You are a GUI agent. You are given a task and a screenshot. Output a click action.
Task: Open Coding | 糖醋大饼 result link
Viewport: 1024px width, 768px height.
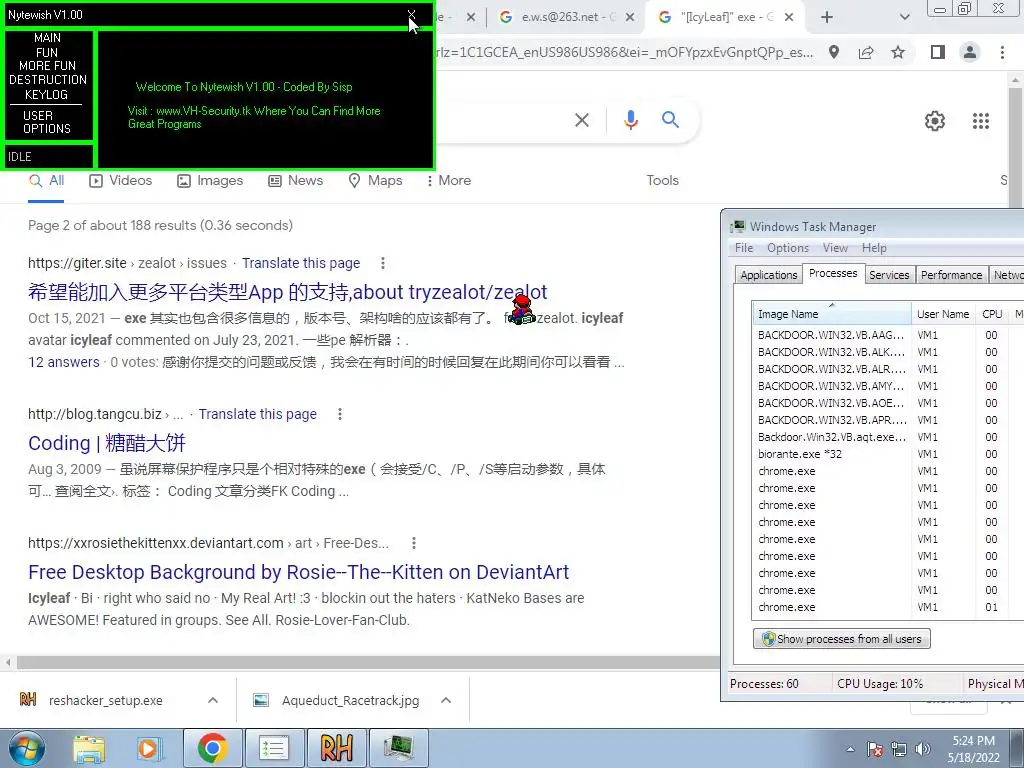[107, 443]
